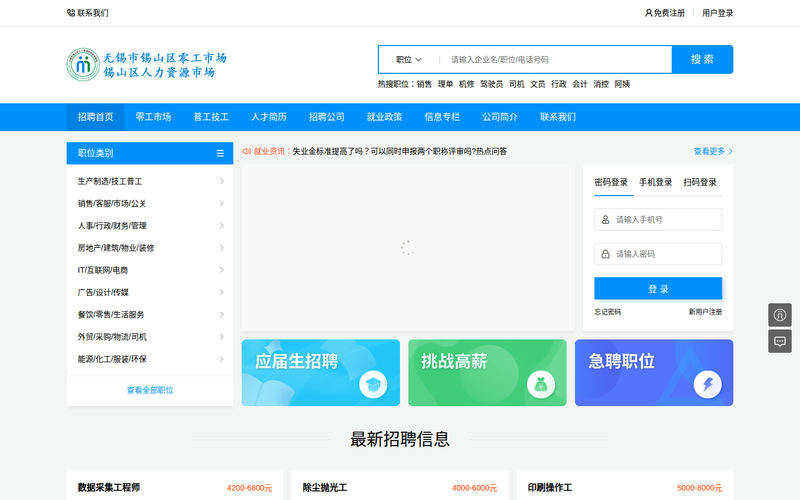Click 用户登录 link at top

click(717, 13)
